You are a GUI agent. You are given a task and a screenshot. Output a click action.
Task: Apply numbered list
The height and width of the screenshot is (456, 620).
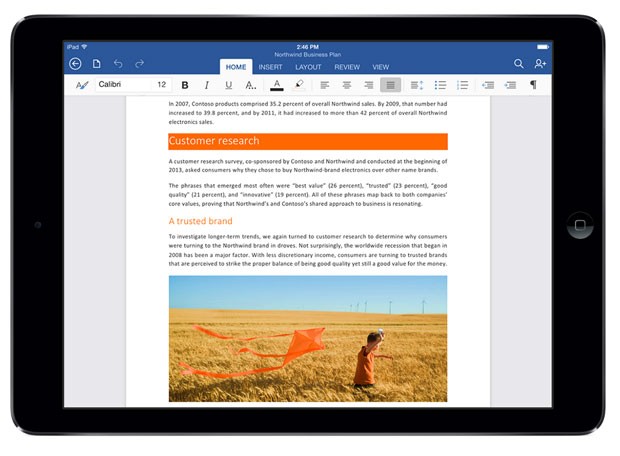[462, 85]
